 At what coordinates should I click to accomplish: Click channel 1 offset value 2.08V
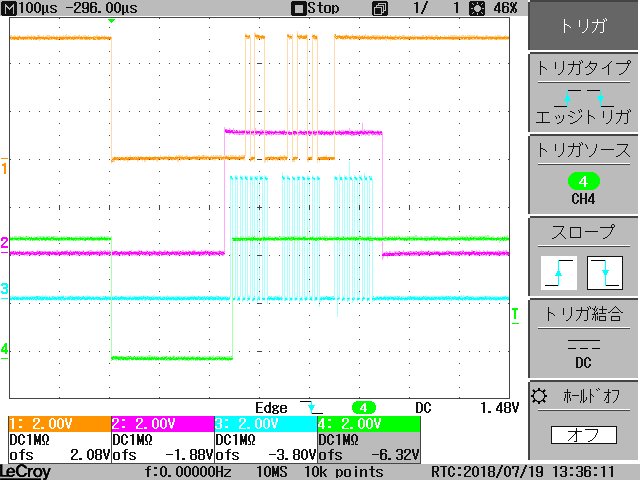coord(90,455)
